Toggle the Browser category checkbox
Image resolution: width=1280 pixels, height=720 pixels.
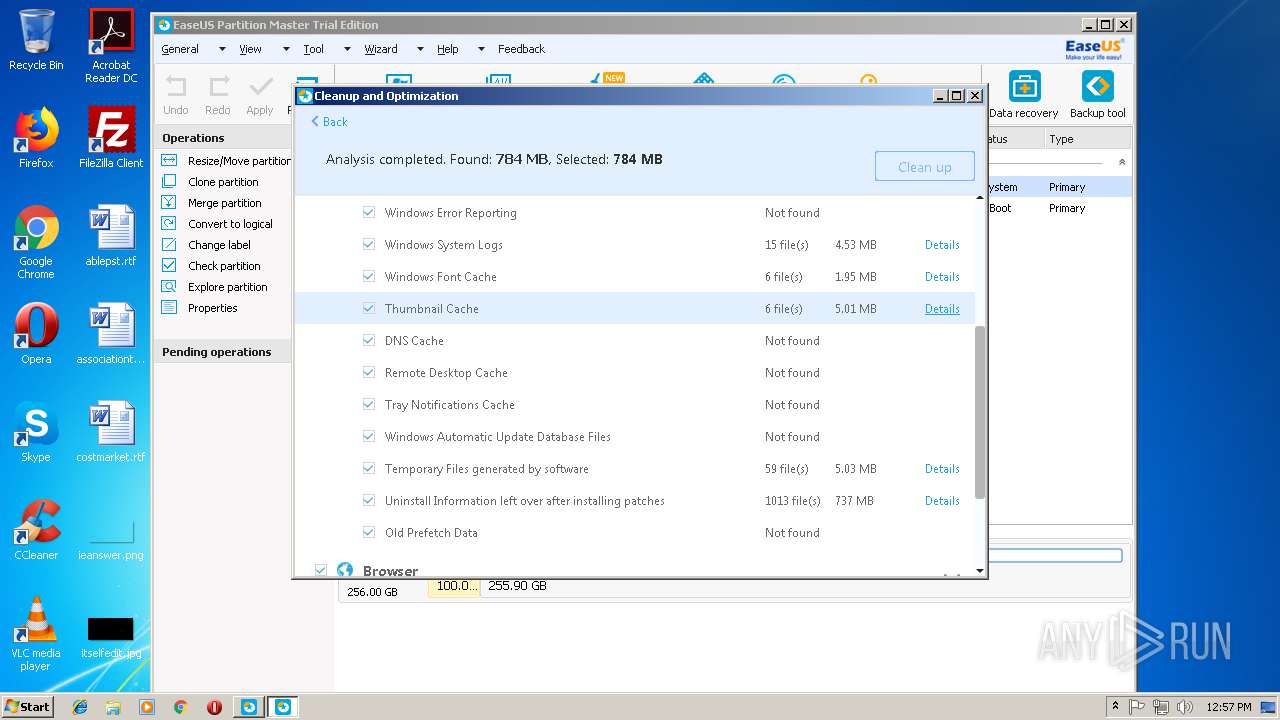[321, 571]
